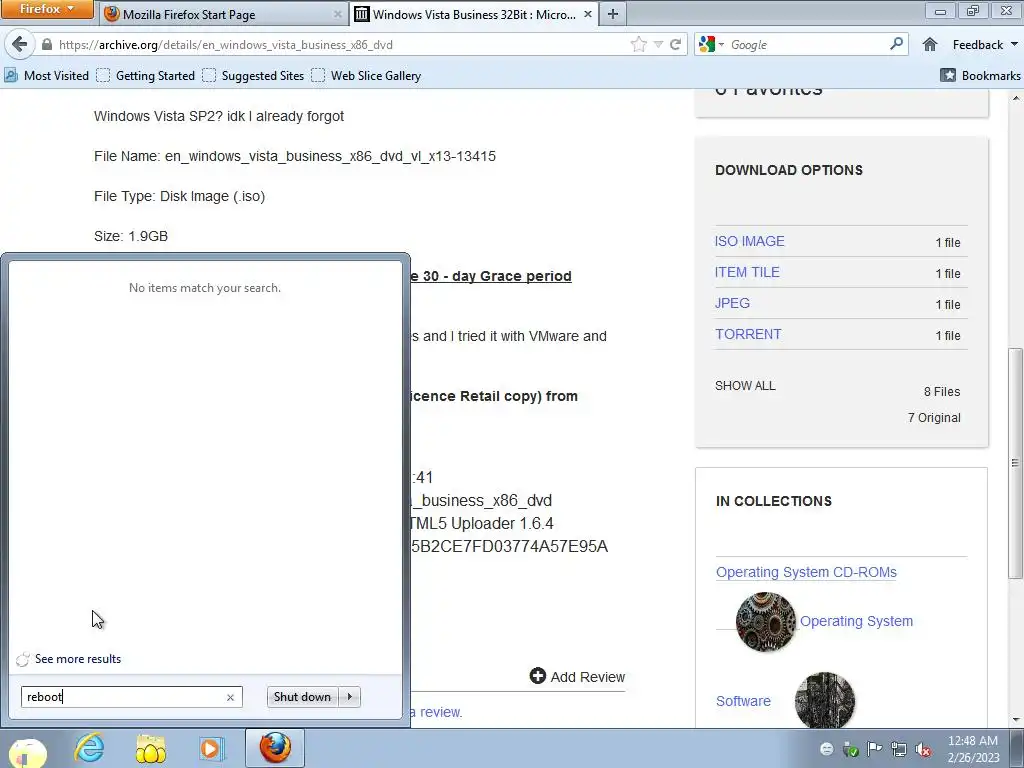Close the Windows Vista Business tab
Screen dimensions: 1024x768
(x=587, y=14)
